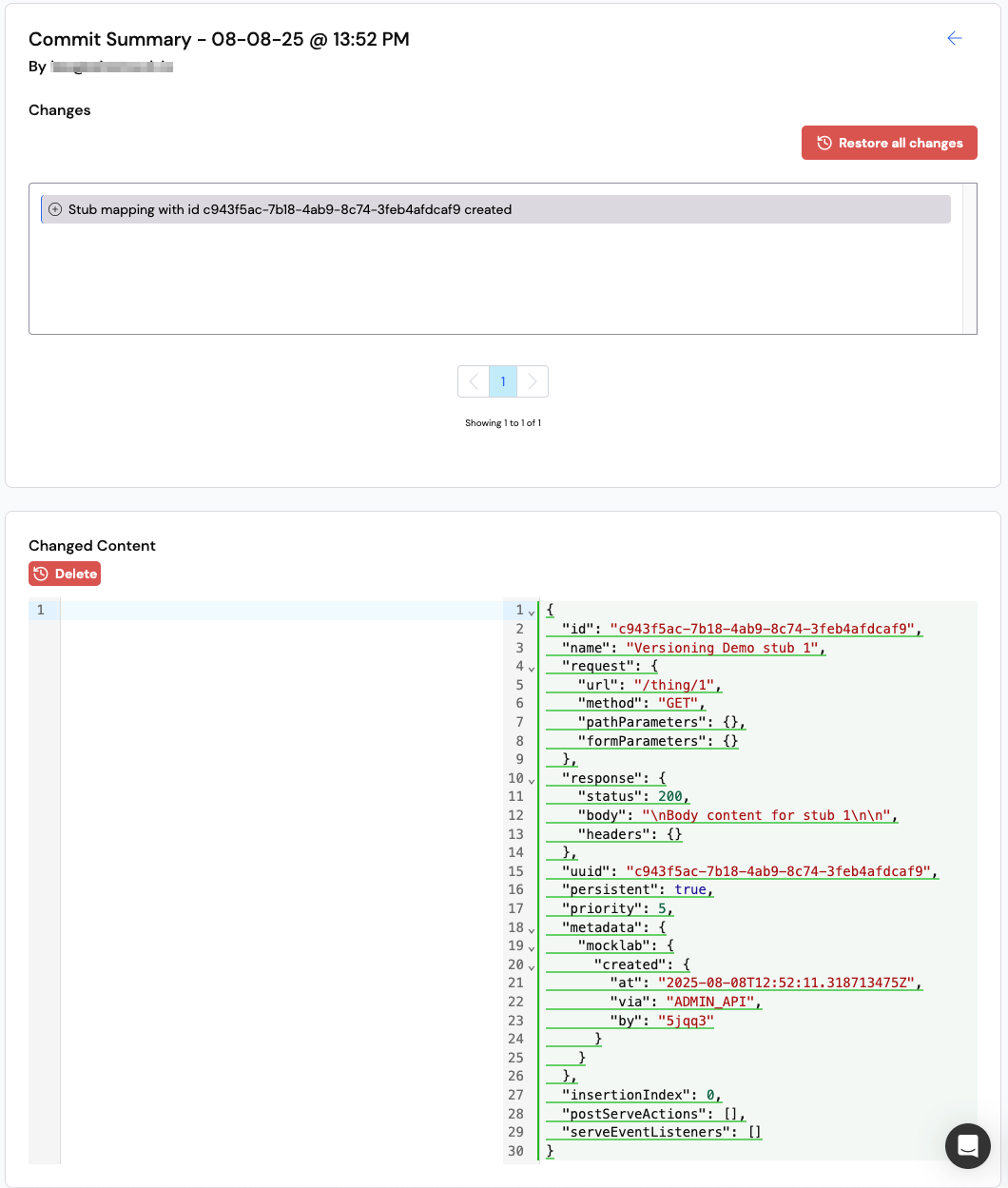1008x1188 pixels.
Task: Click the "5jqq3" value
Action: pos(686,1021)
